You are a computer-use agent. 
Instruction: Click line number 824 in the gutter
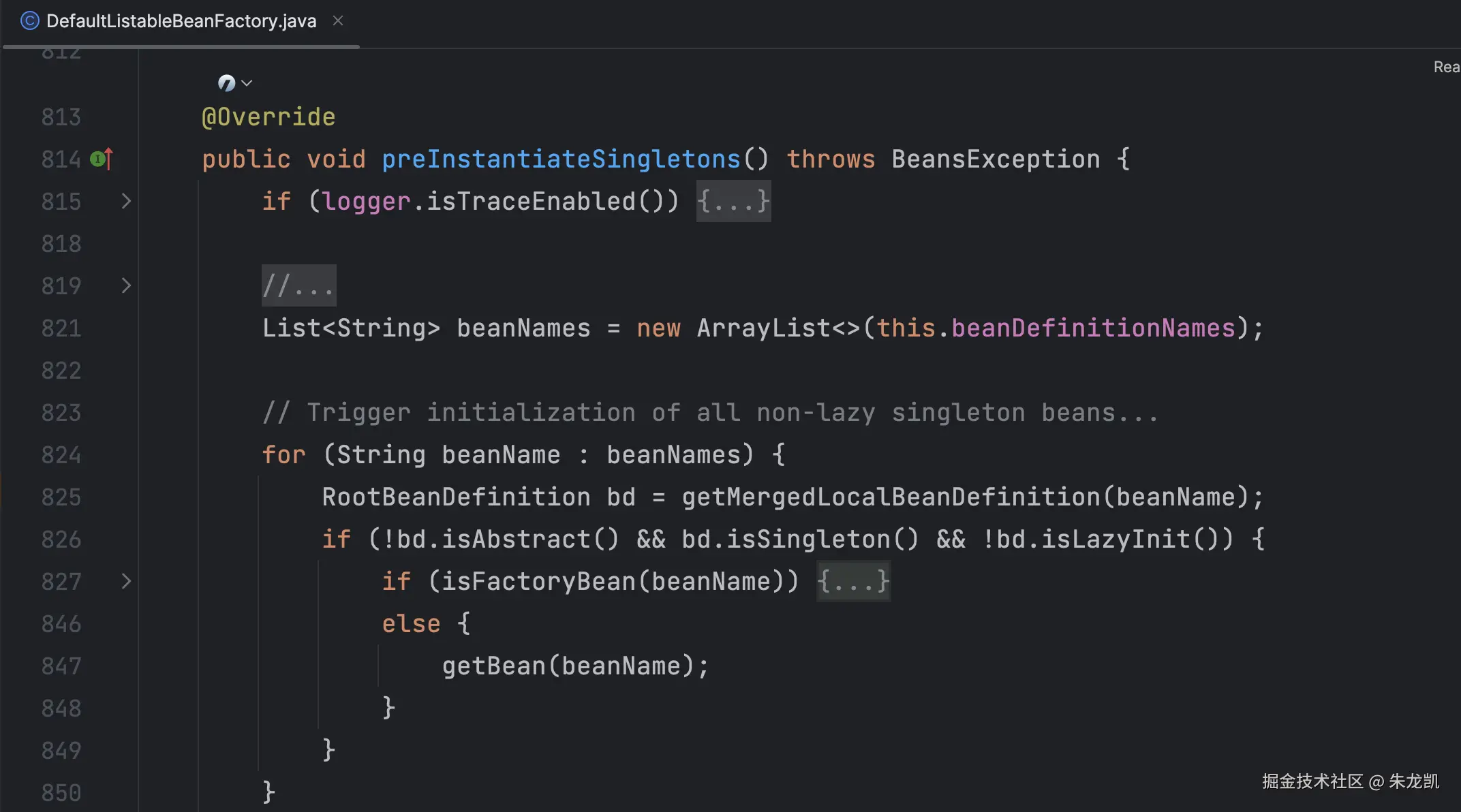[x=61, y=455]
